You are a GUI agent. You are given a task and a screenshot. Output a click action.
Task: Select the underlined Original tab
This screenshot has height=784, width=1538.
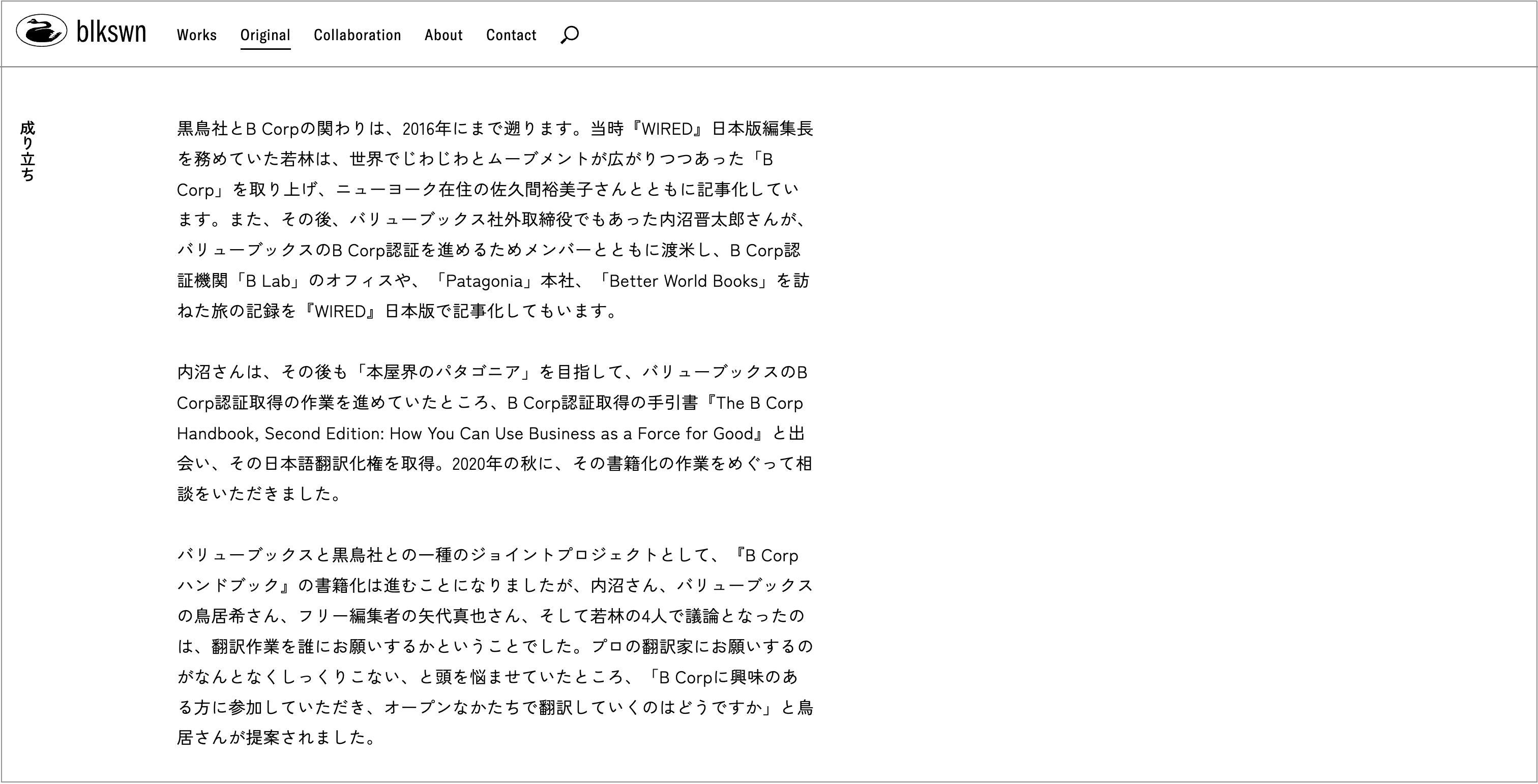click(265, 35)
